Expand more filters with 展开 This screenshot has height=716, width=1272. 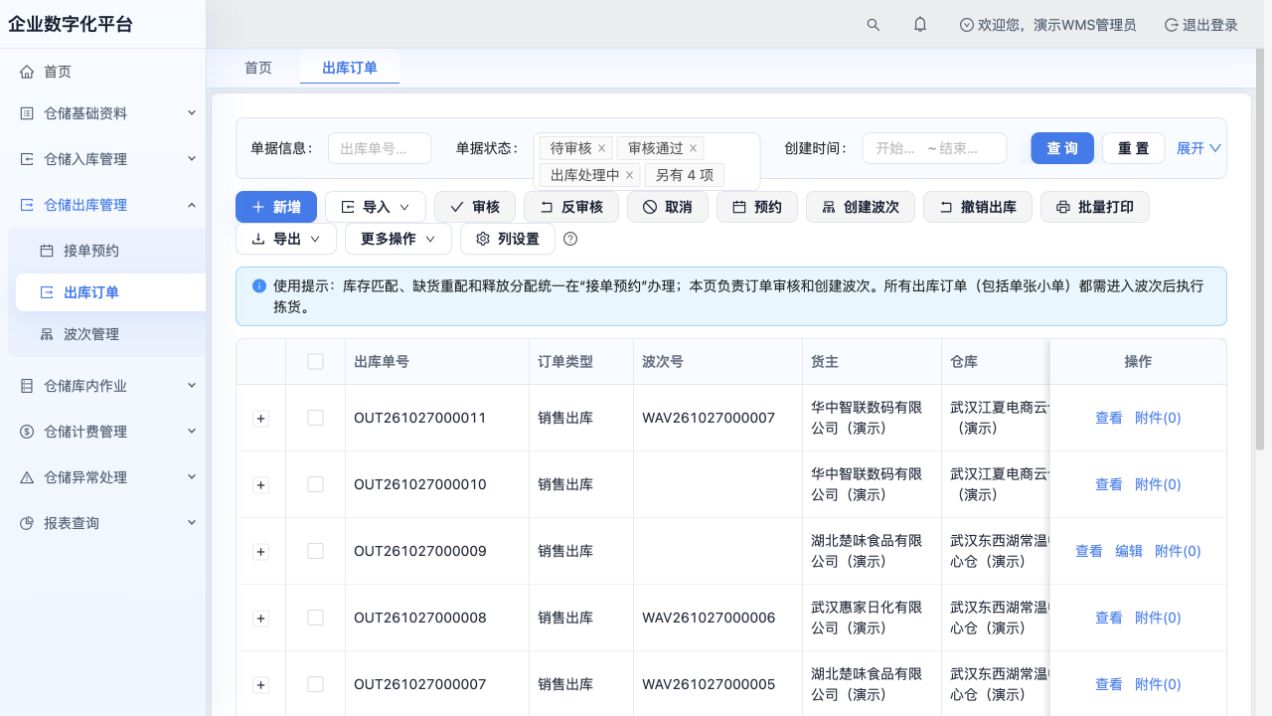pyautogui.click(x=1199, y=148)
